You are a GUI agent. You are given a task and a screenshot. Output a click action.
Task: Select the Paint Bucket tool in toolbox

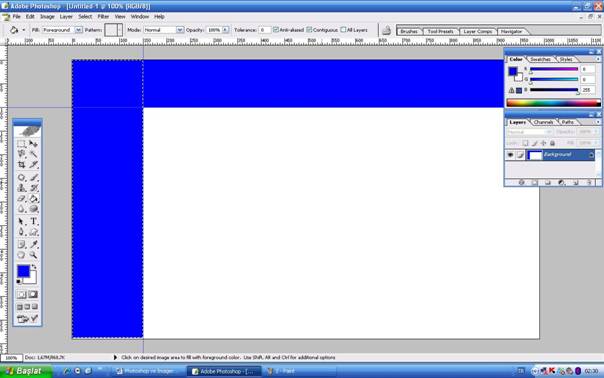tap(34, 198)
